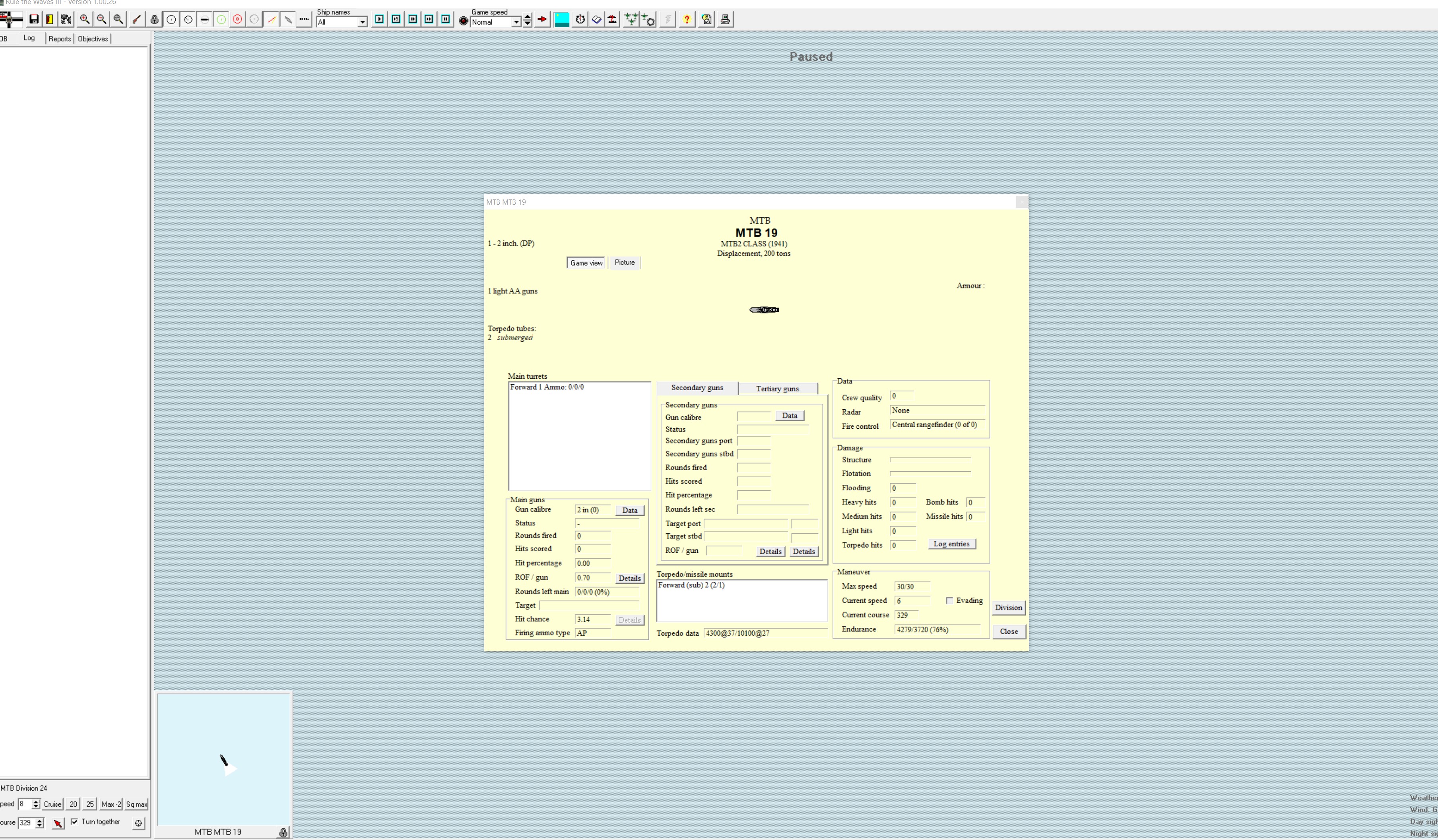Click the red arrow set-course icon
The height and width of the screenshot is (840, 1438).
(58, 823)
